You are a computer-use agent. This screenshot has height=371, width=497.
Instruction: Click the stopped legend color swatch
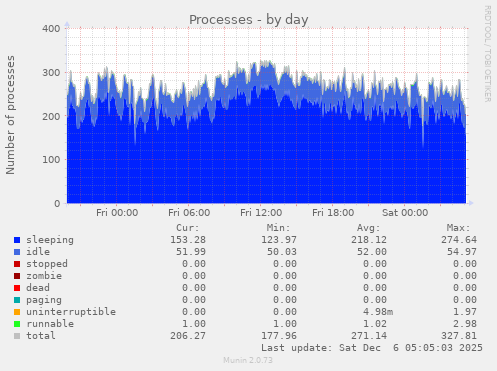click(17, 264)
